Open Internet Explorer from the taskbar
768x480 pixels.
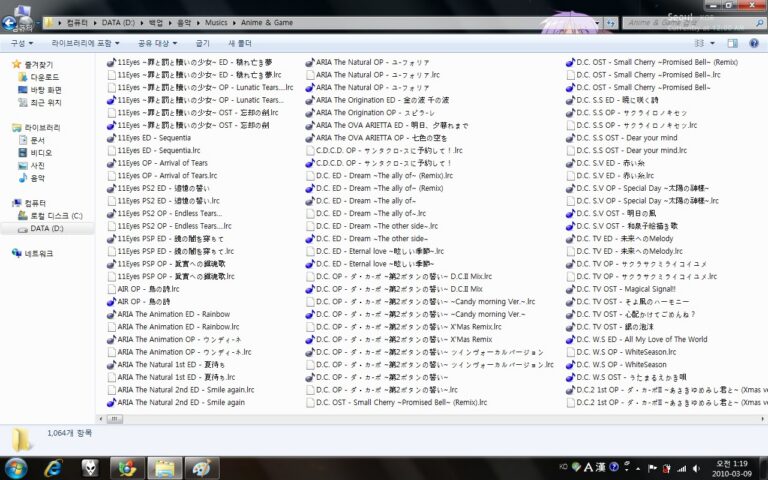(53, 468)
